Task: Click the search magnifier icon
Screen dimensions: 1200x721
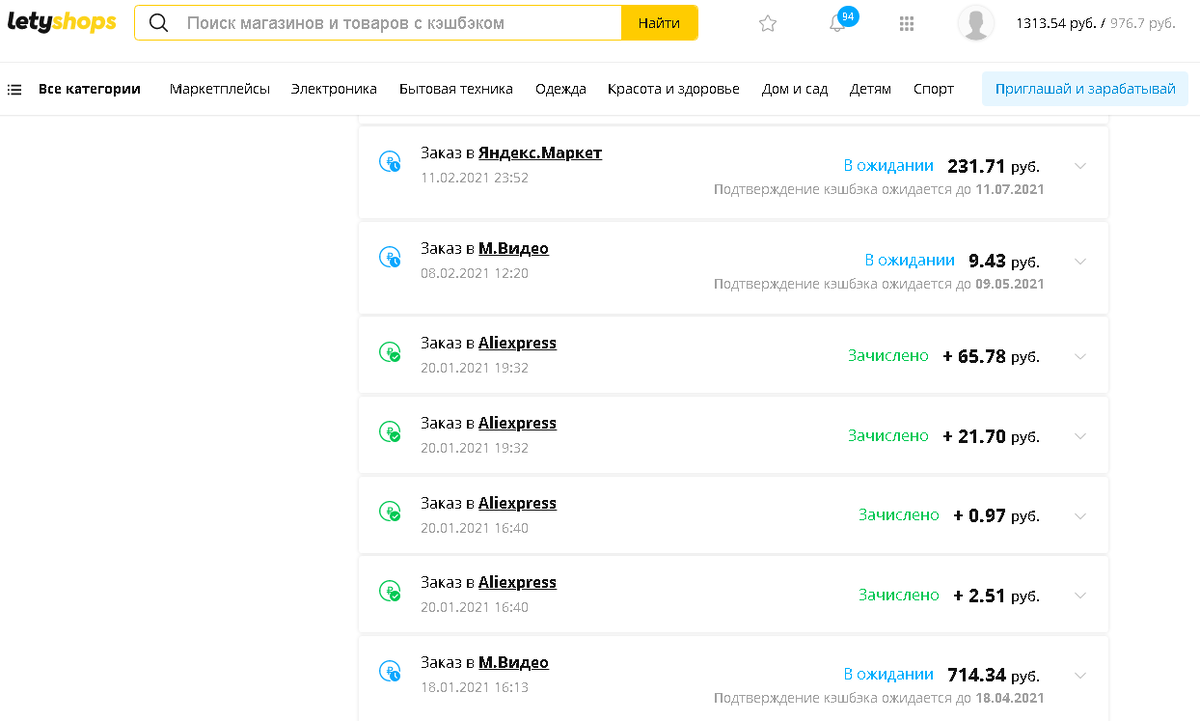Action: (x=158, y=23)
